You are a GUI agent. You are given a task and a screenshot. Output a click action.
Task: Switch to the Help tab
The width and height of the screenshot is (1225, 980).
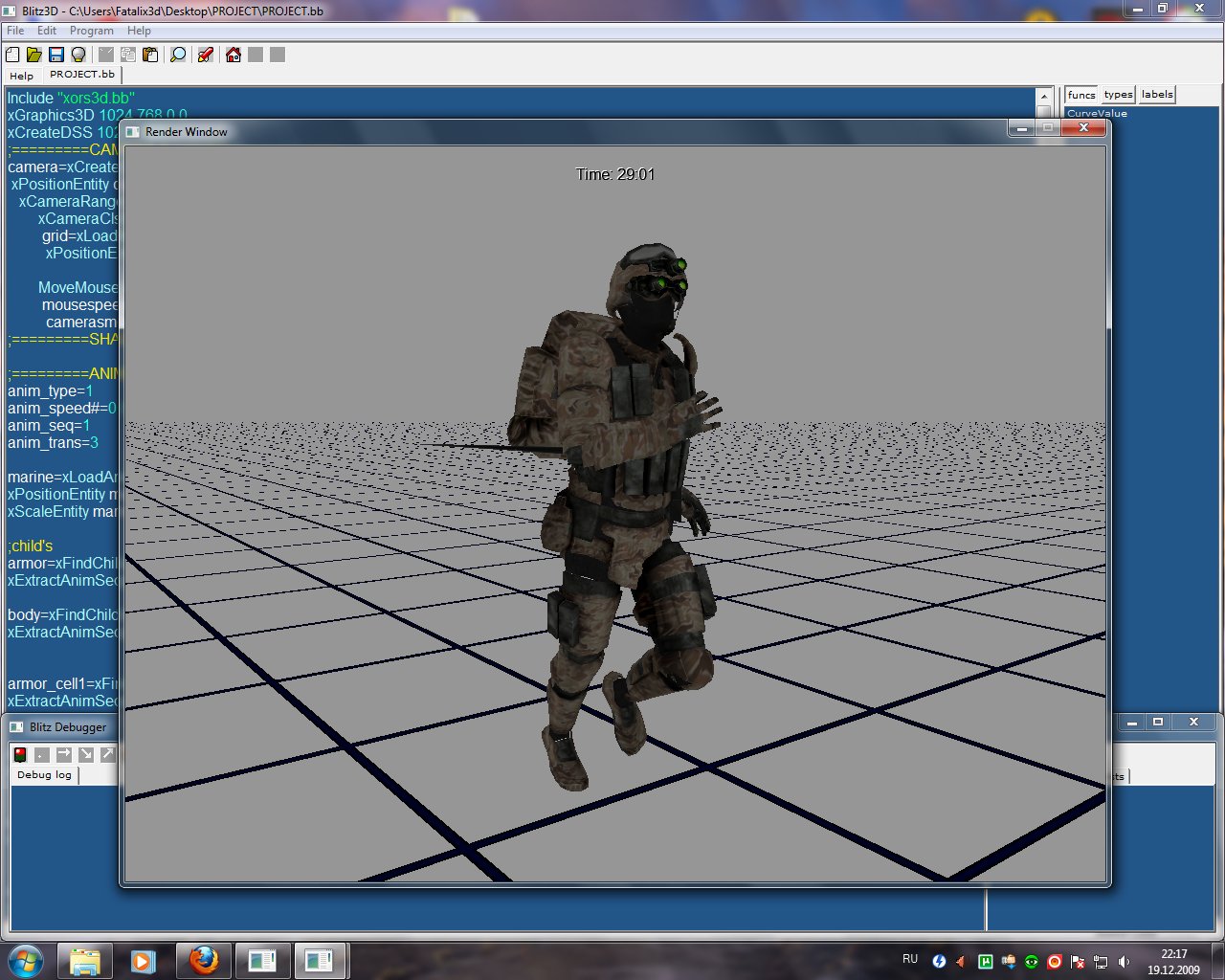tap(21, 76)
